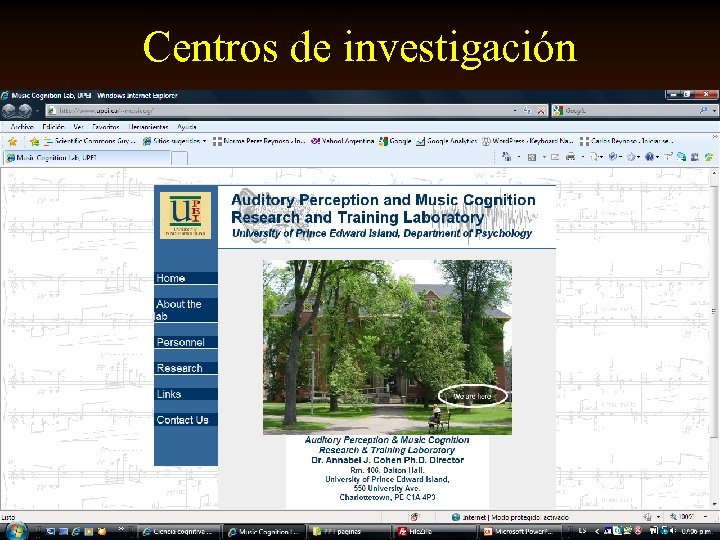This screenshot has height=540, width=720.
Task: Open the Research sidebar link
Action: point(186,368)
